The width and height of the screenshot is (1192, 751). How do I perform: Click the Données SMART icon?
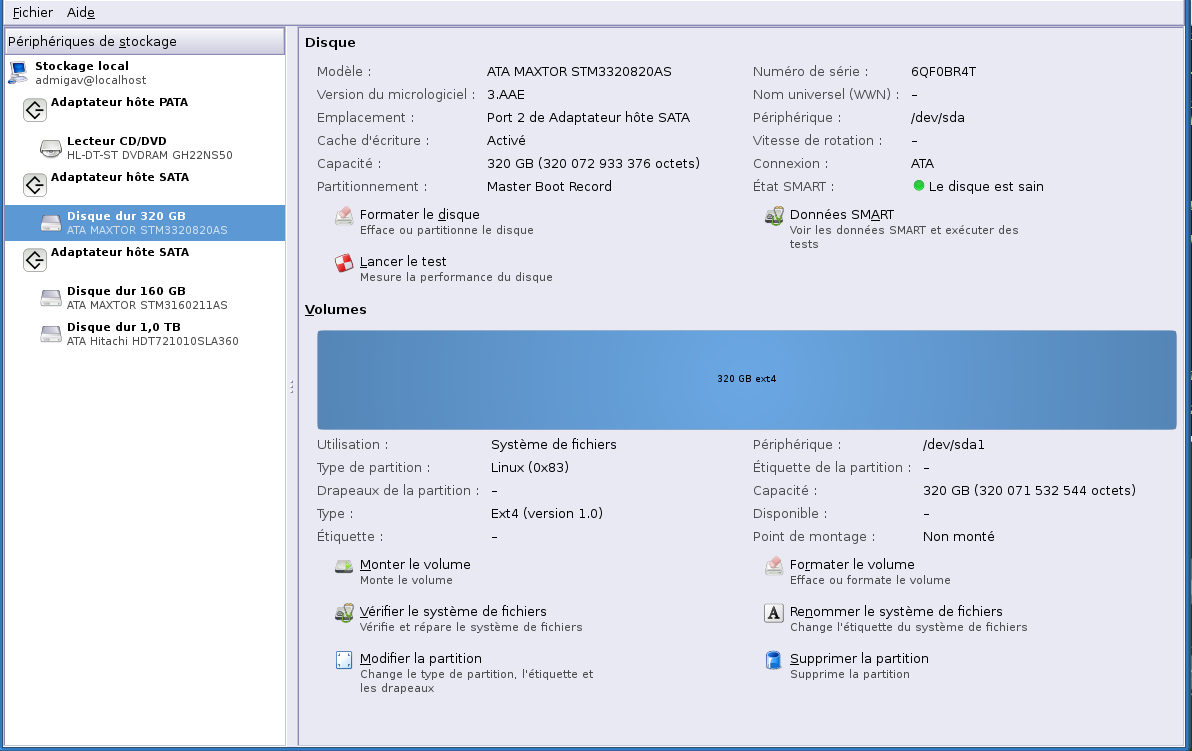click(x=773, y=216)
